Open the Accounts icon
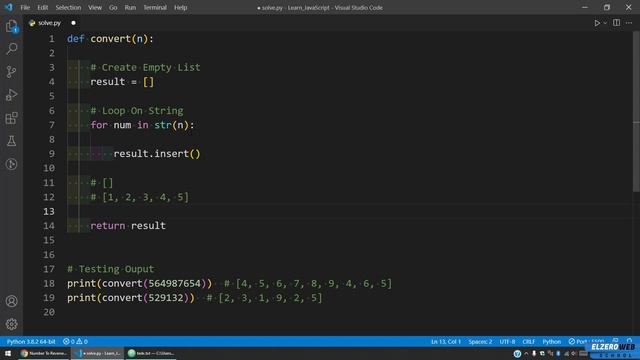The image size is (640, 360). coord(11,301)
